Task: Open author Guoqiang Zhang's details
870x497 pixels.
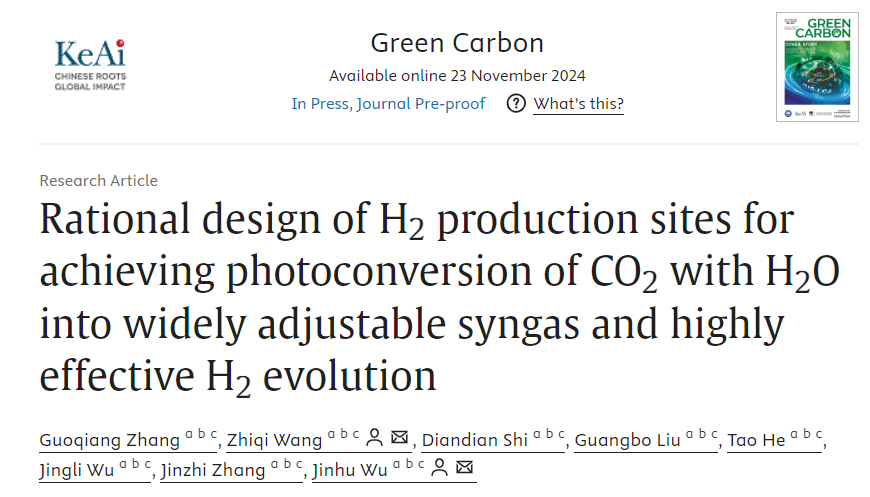Action: pyautogui.click(x=110, y=439)
